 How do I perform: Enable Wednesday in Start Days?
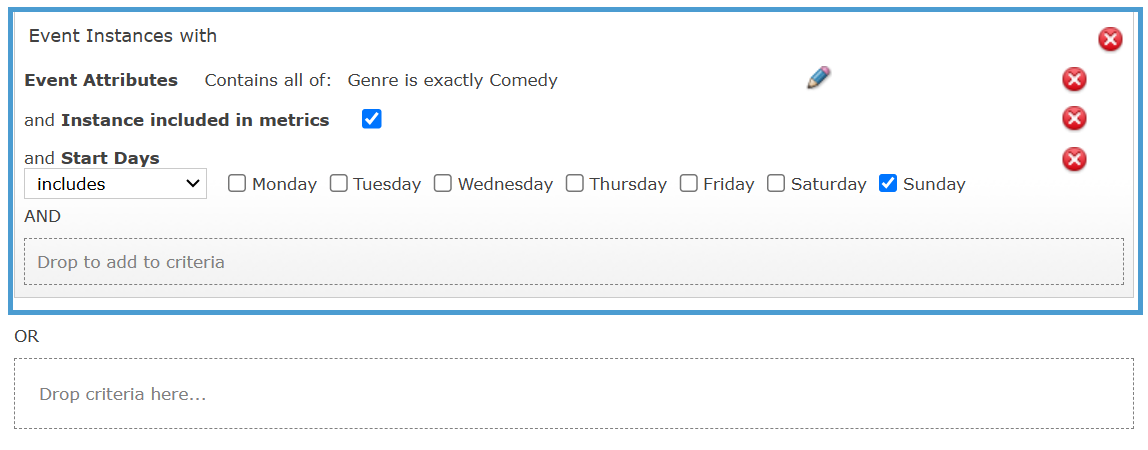(x=443, y=183)
